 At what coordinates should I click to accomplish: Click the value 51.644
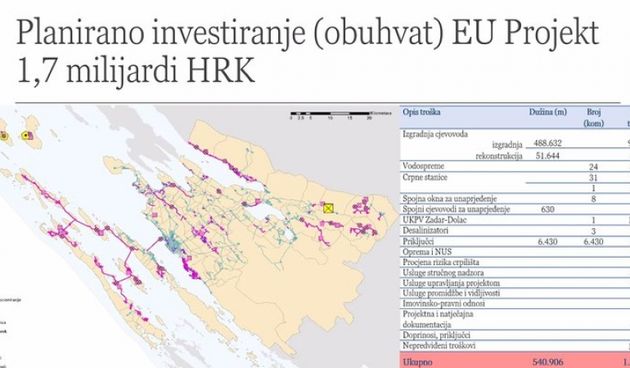[548, 155]
